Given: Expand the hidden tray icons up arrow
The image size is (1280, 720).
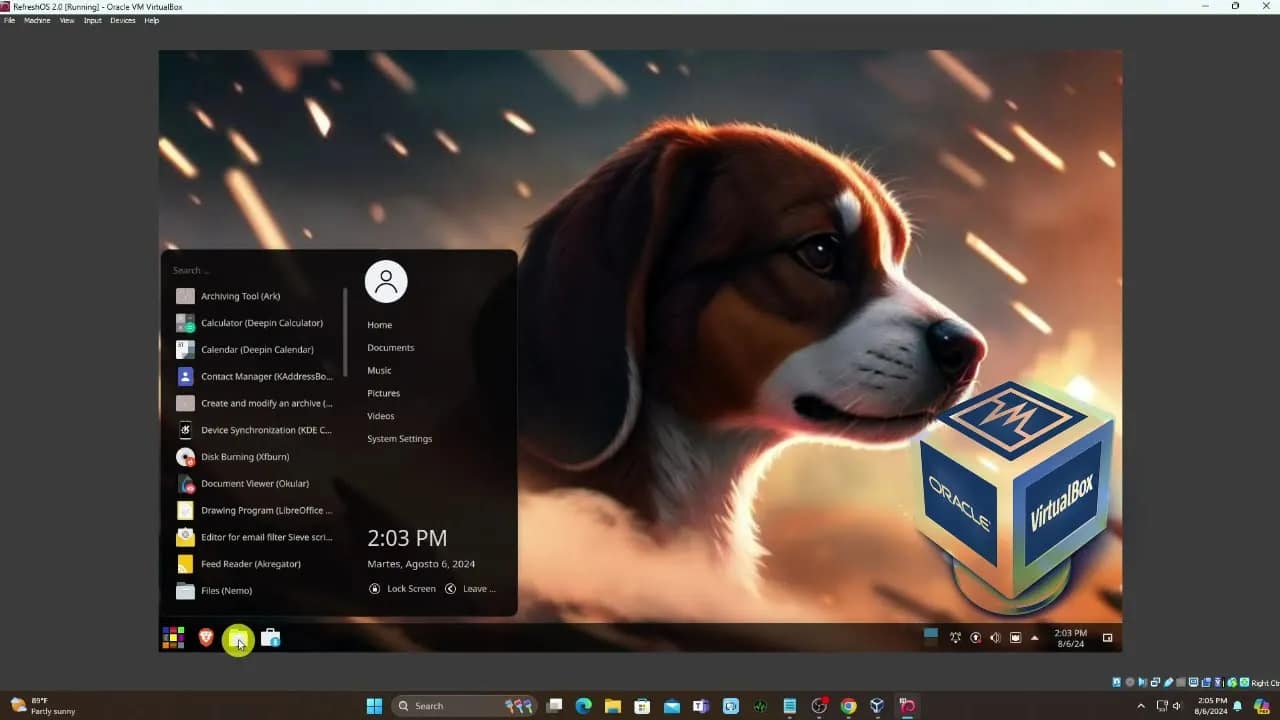Looking at the screenshot, I should (1035, 637).
